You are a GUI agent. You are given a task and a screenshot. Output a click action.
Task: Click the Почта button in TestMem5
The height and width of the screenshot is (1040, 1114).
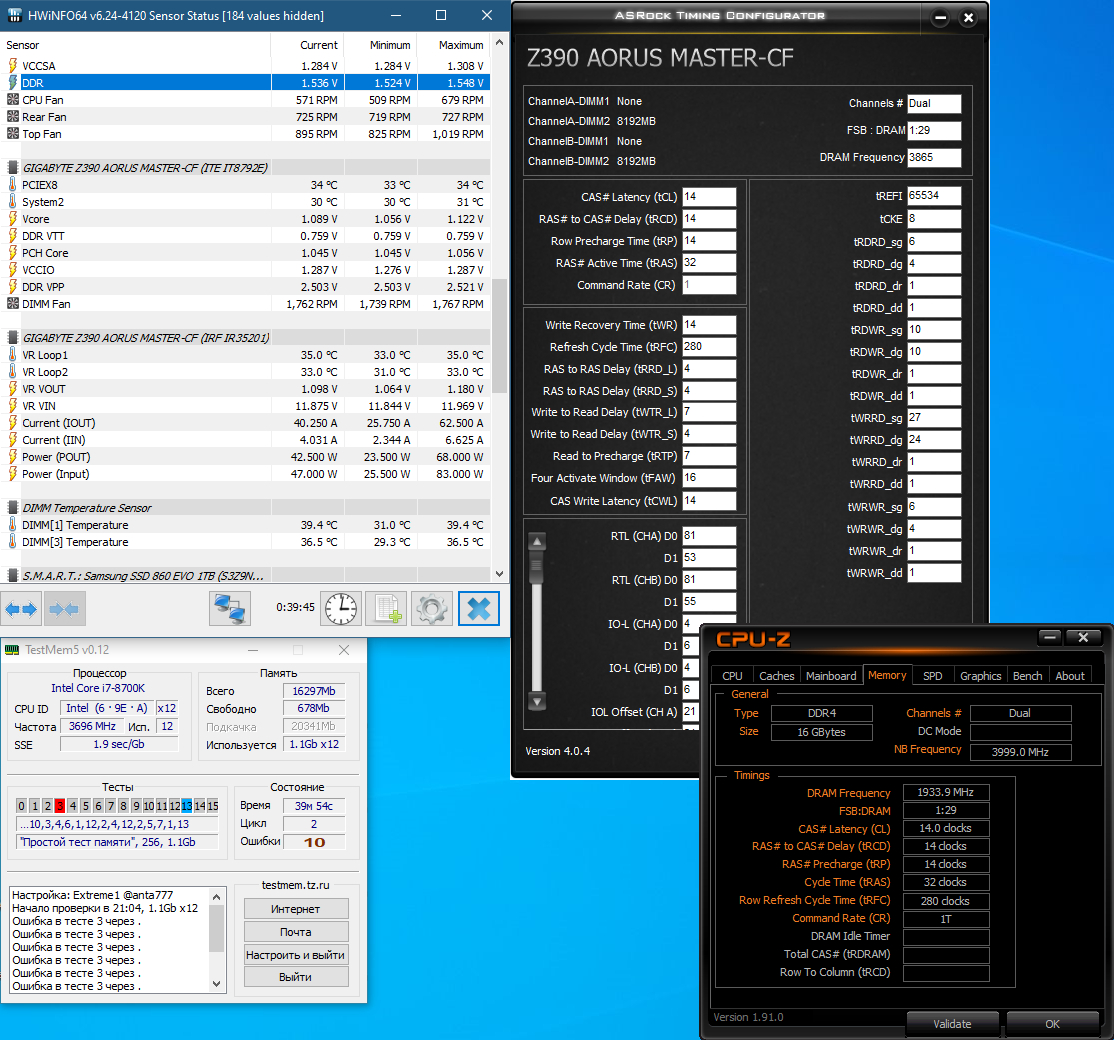tap(296, 931)
